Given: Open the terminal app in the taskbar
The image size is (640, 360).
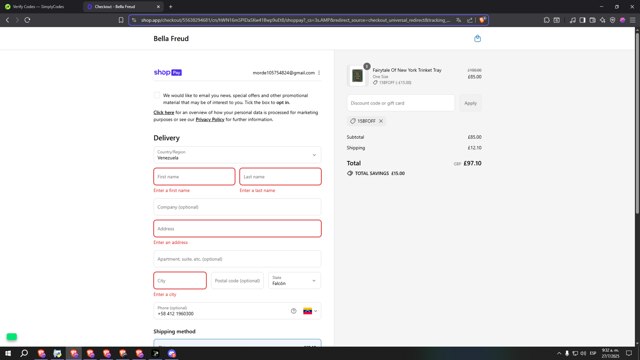Looking at the screenshot, I should point(156,353).
